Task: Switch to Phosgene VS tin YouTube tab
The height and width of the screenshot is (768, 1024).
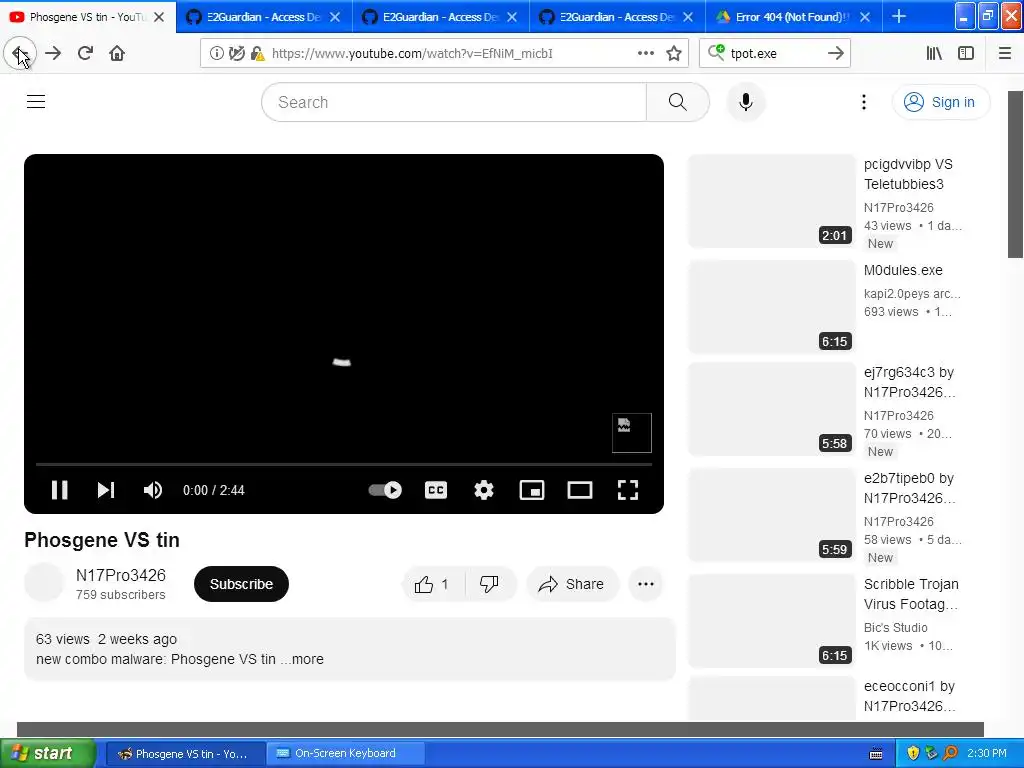Action: click(x=88, y=17)
